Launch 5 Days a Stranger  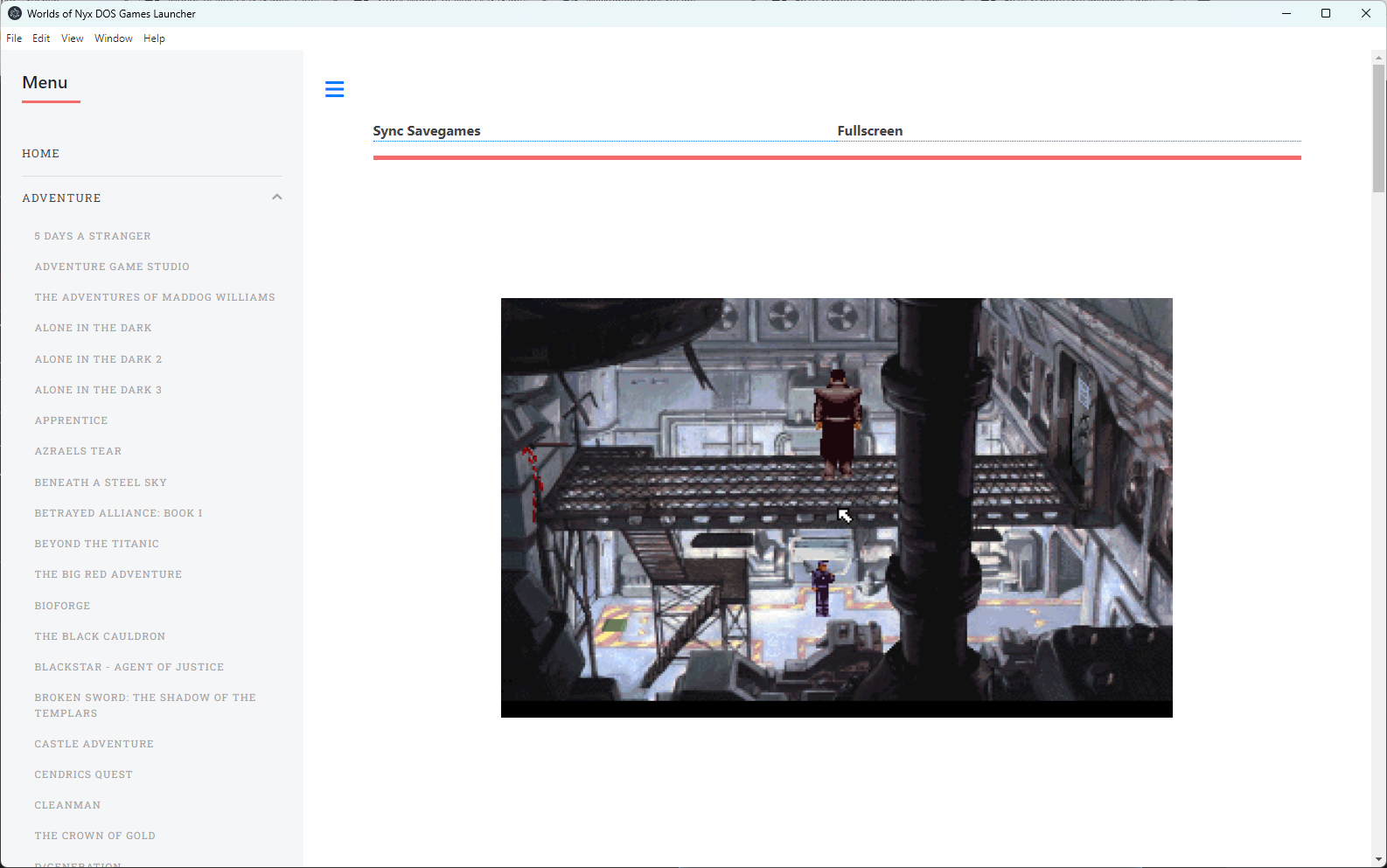click(x=93, y=236)
